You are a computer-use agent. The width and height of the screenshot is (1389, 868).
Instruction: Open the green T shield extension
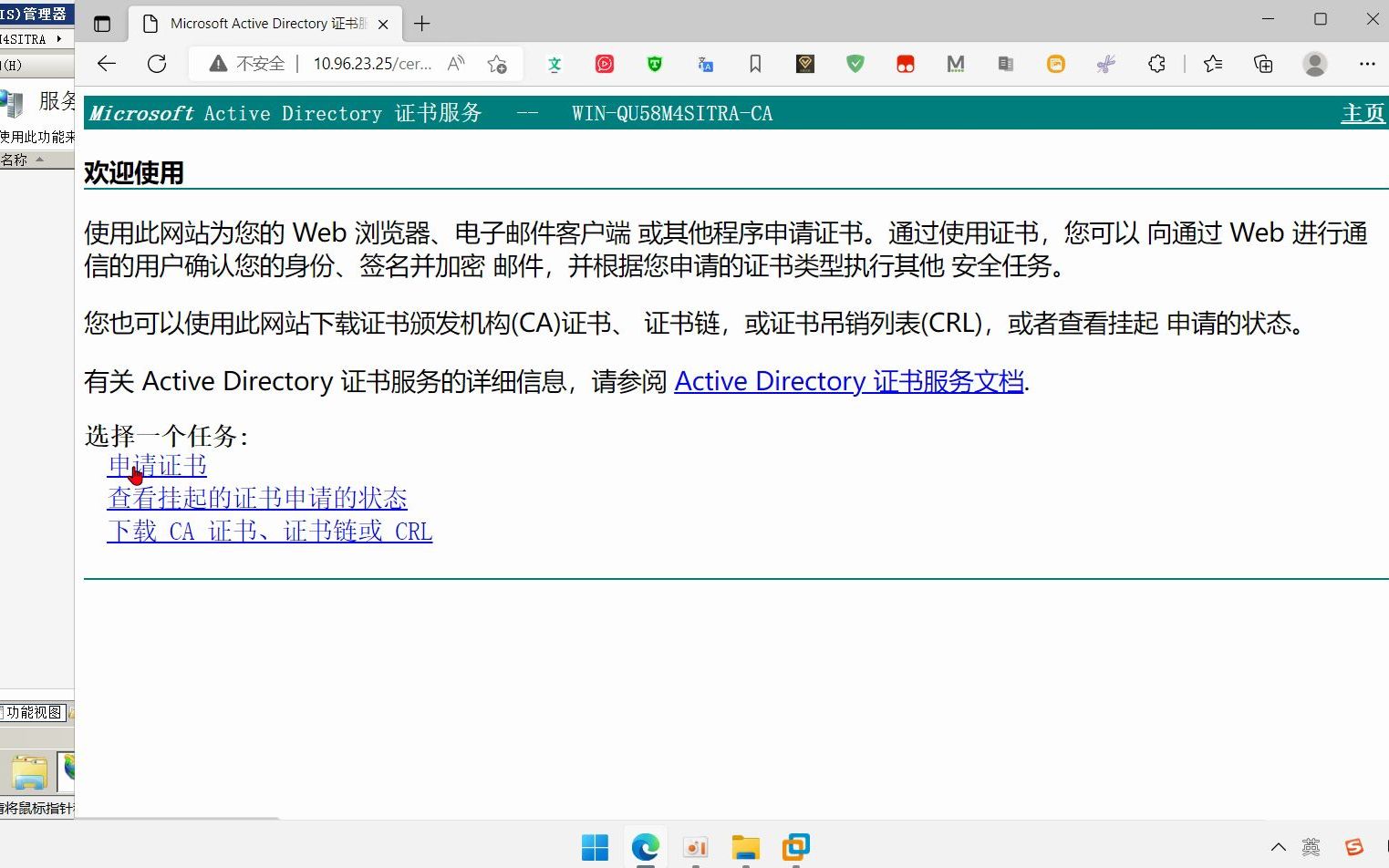655,64
